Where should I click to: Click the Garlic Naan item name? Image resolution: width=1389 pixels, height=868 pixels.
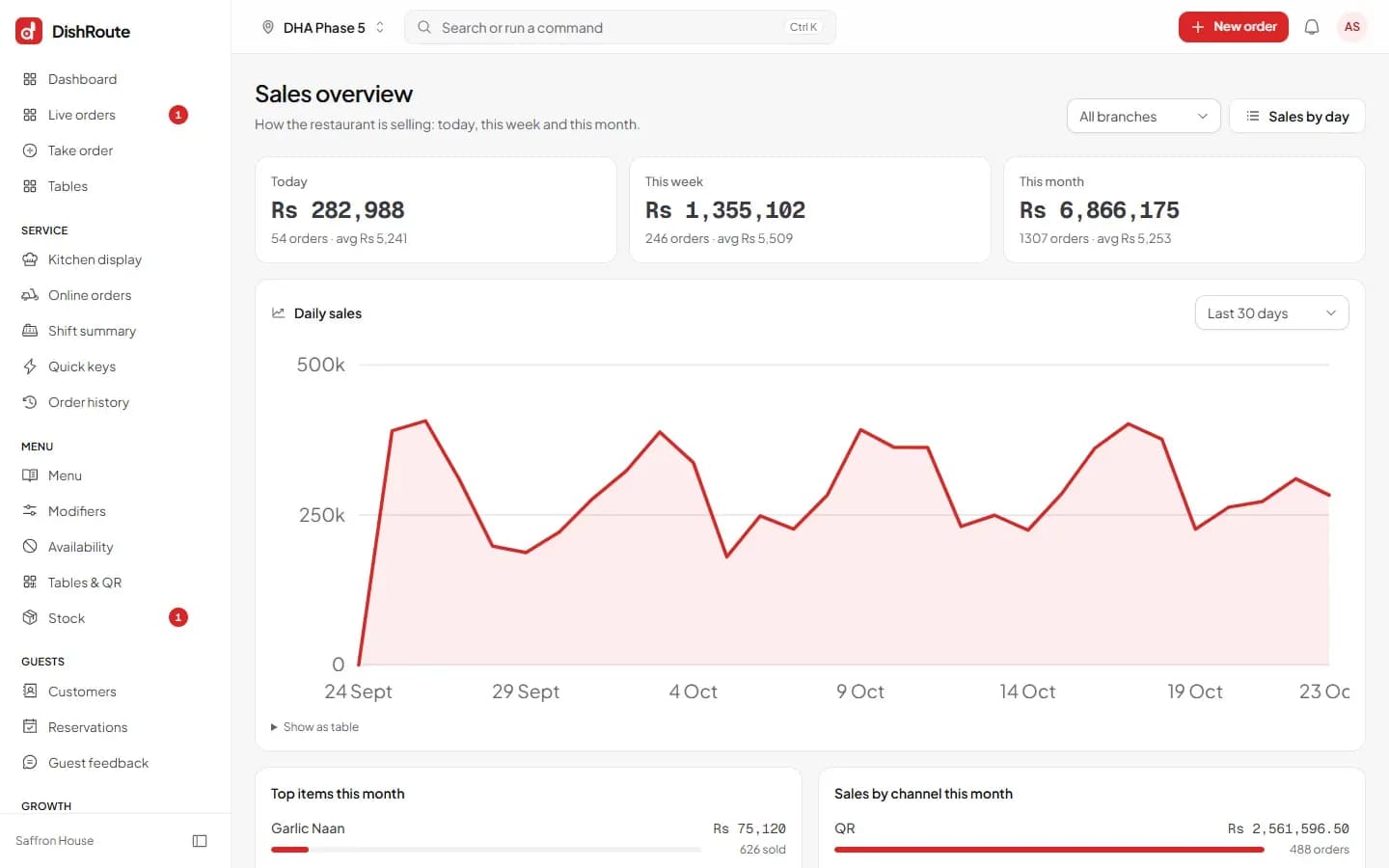point(308,828)
